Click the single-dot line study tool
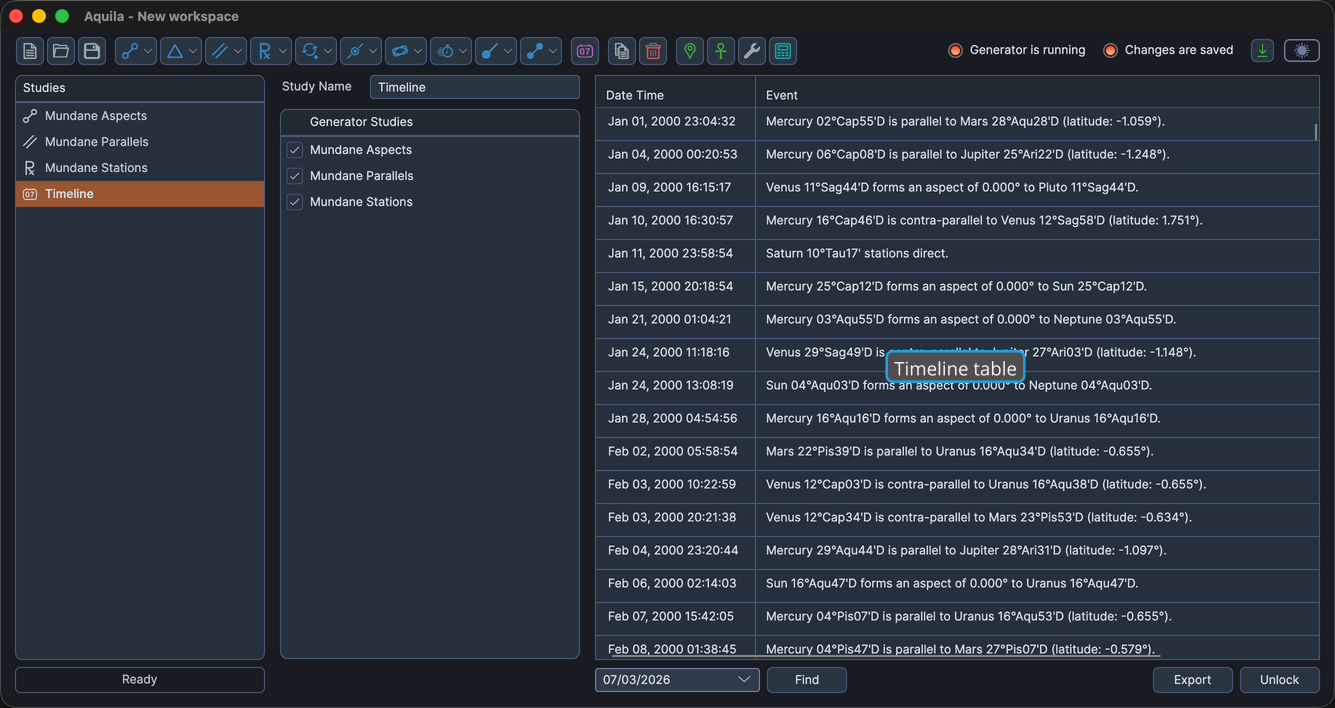Viewport: 1335px width, 708px height. (x=496, y=51)
